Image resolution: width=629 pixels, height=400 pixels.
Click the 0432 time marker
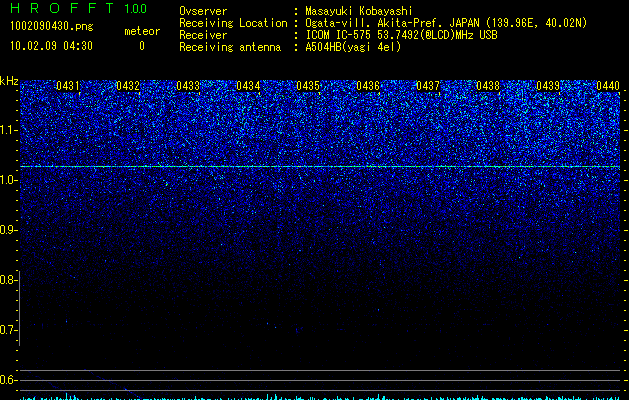tap(128, 86)
